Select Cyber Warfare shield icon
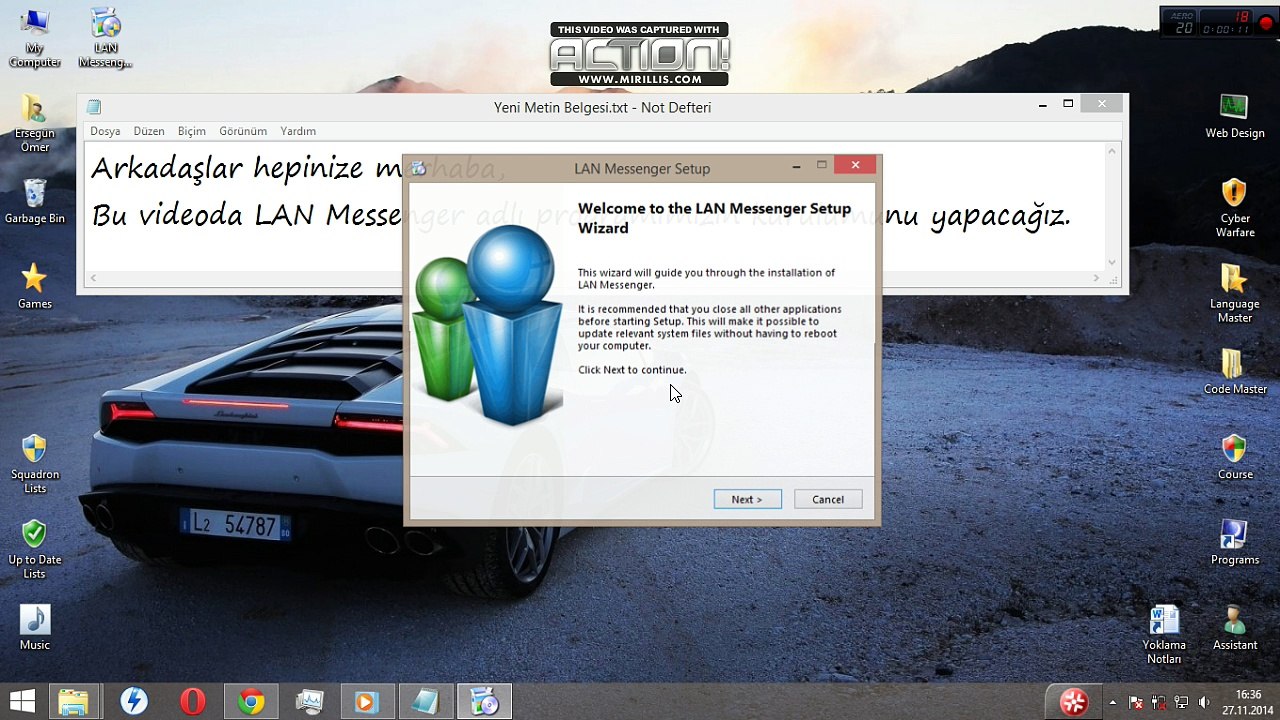 pyautogui.click(x=1235, y=208)
